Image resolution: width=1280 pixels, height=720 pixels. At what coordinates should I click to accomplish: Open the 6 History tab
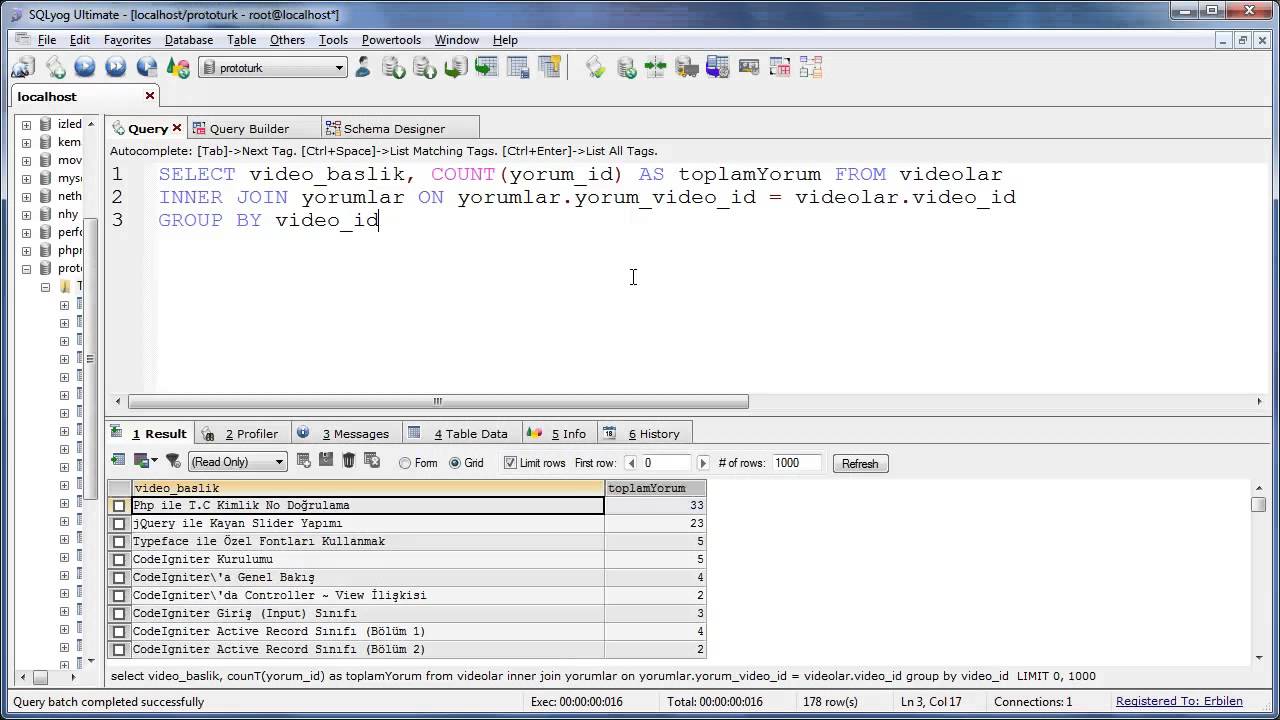[x=643, y=433]
